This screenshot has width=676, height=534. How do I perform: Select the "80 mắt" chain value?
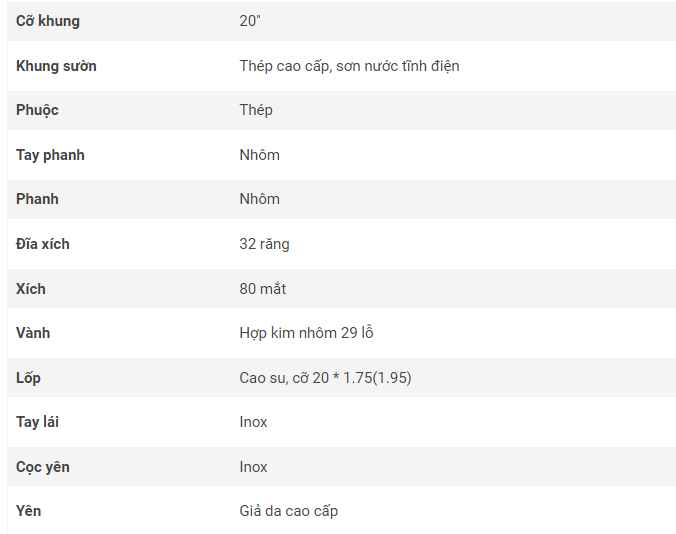pos(262,289)
